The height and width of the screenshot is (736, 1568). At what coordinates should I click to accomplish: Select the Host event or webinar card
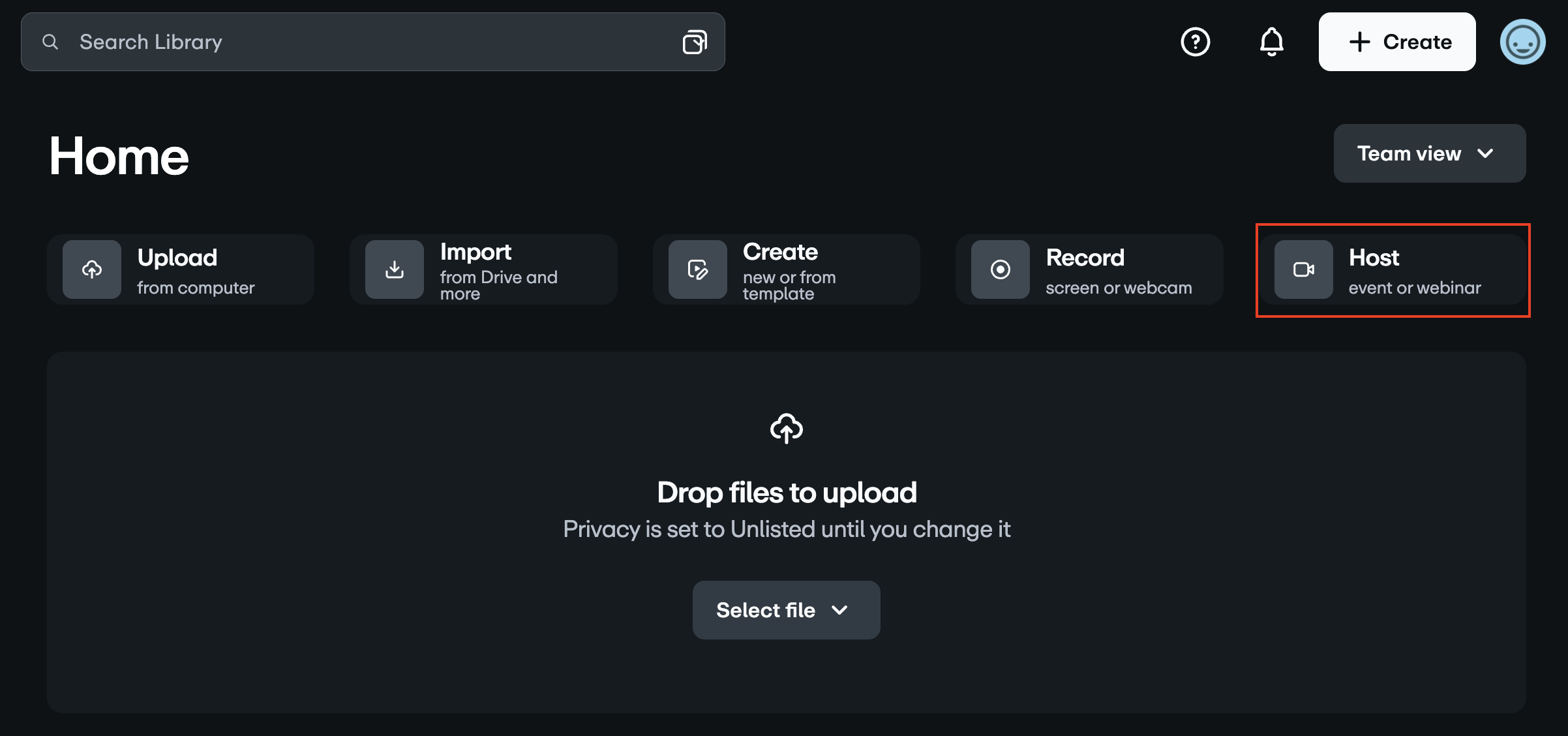pos(1393,269)
